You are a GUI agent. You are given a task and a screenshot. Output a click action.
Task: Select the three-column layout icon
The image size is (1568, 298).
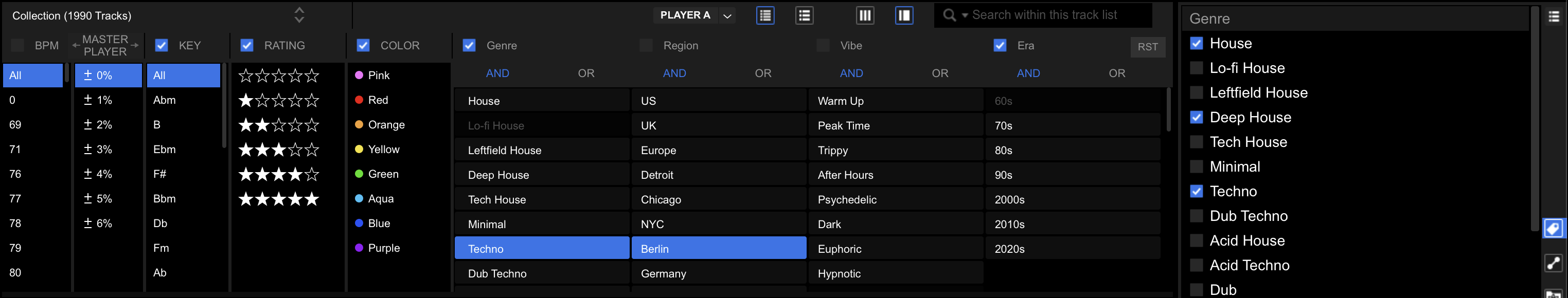coord(864,15)
